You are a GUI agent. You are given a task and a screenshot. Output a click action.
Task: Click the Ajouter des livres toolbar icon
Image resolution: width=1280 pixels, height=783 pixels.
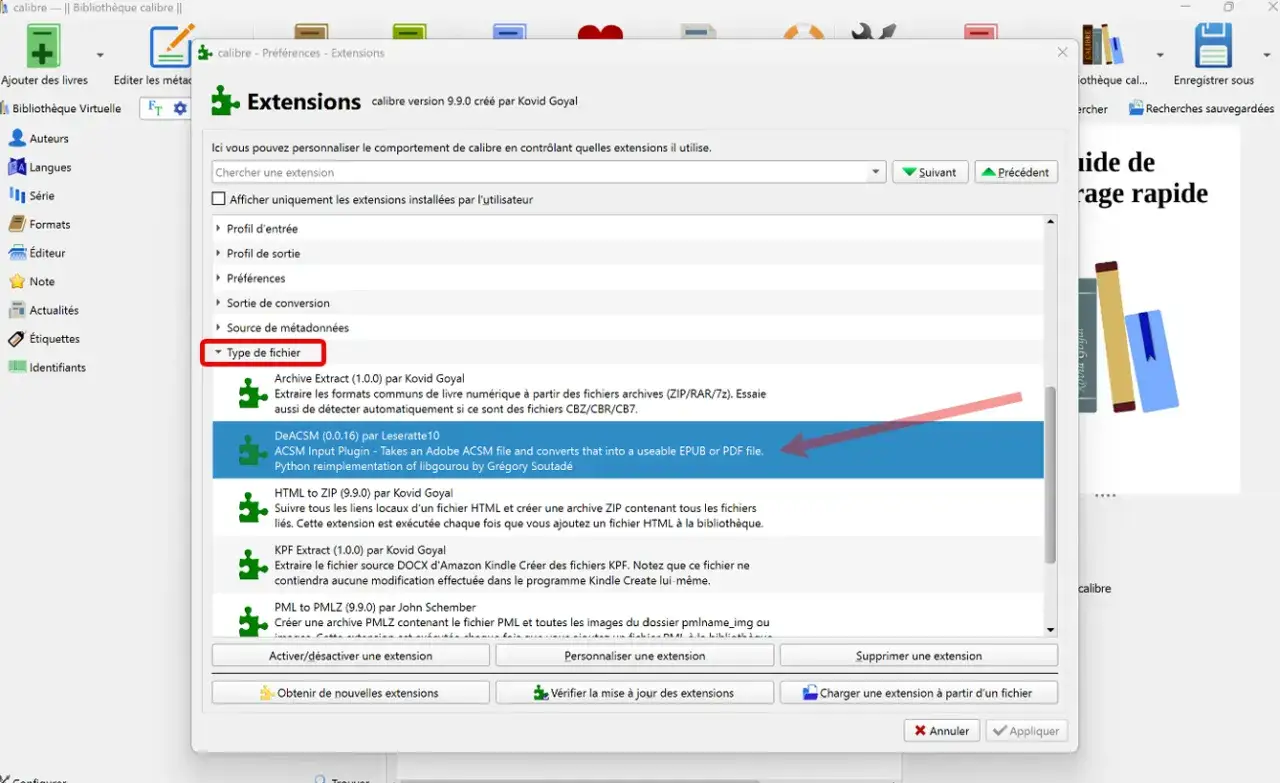[x=43, y=46]
